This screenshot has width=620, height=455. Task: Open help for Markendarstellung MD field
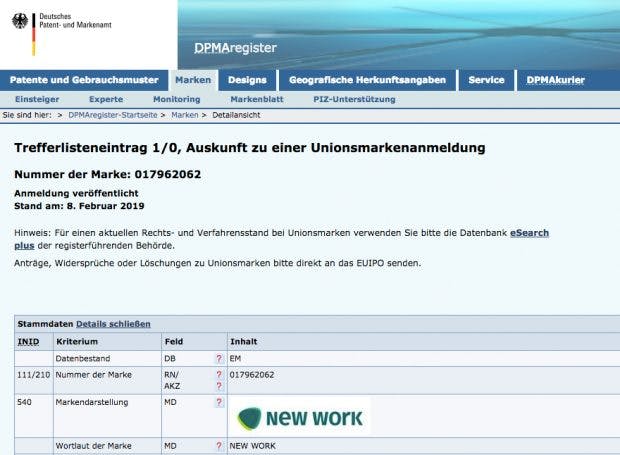(x=219, y=402)
